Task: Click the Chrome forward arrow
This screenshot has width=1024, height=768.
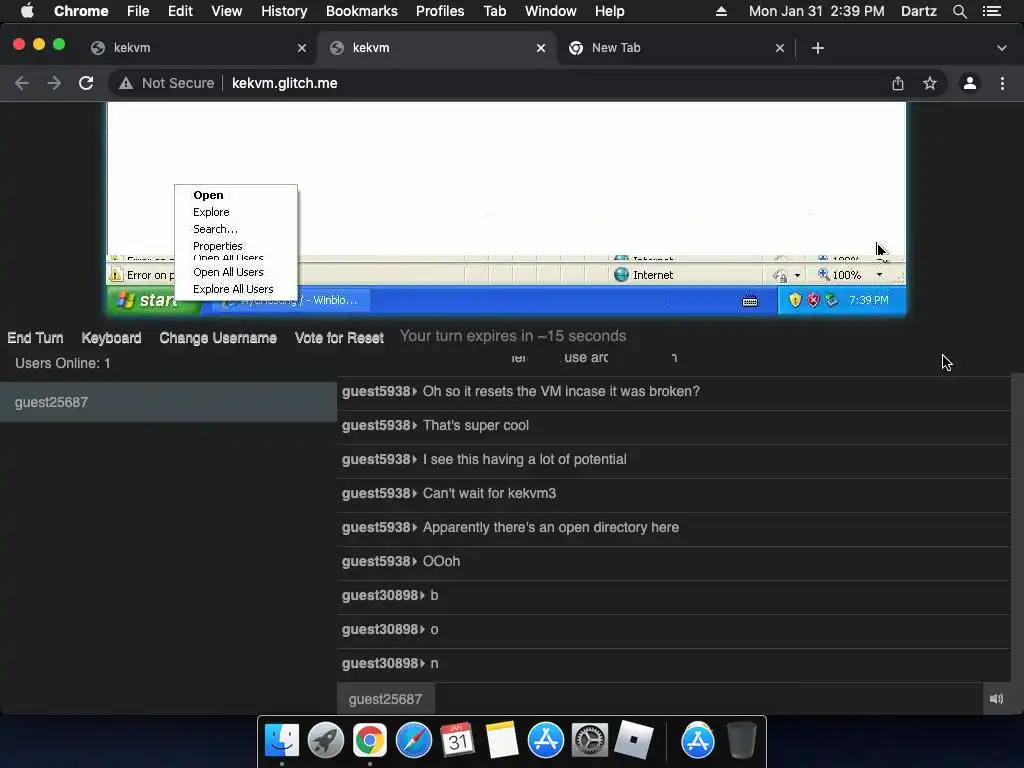Action: click(x=54, y=83)
